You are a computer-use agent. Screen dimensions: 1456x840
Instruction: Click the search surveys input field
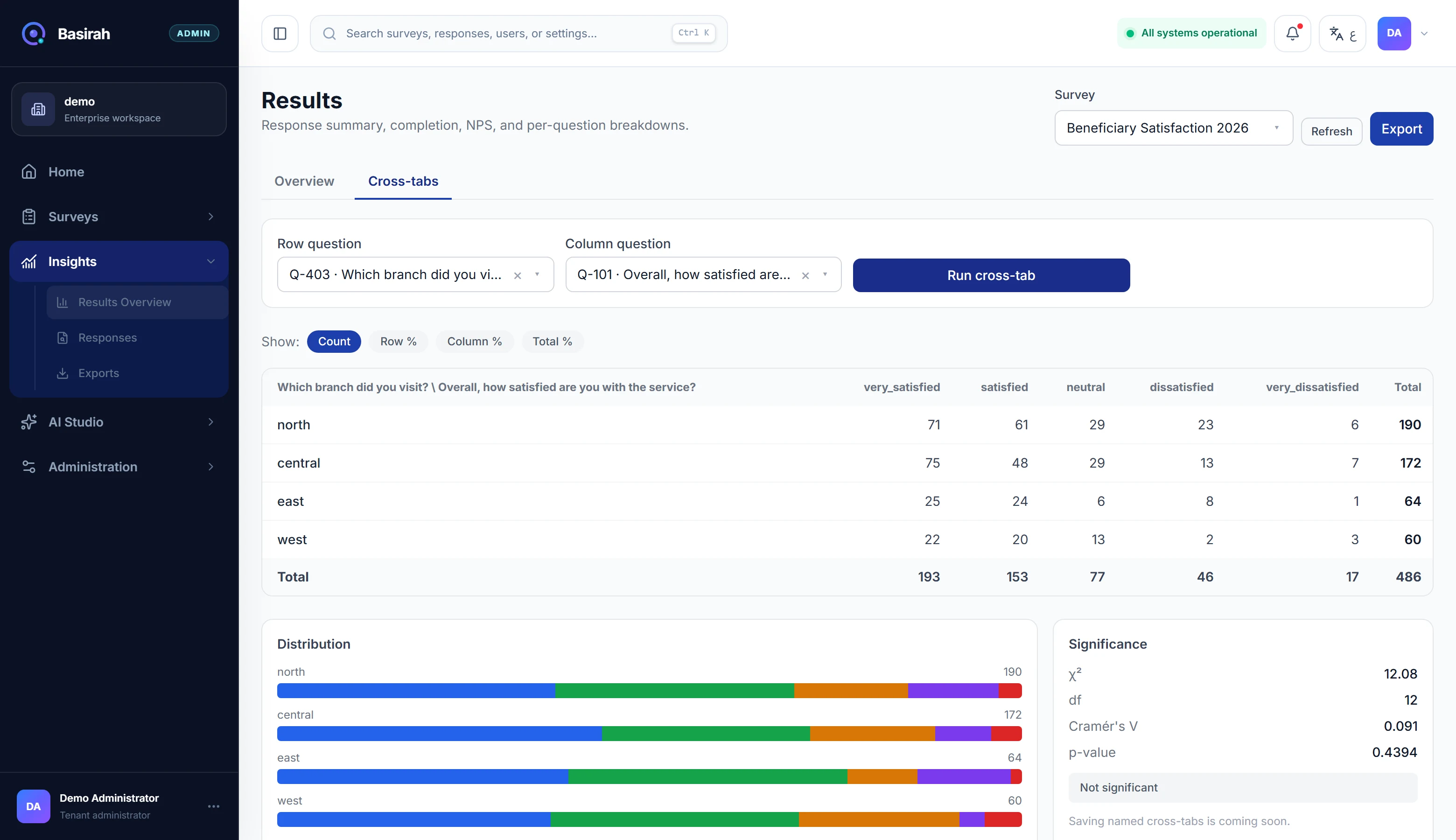(x=518, y=34)
